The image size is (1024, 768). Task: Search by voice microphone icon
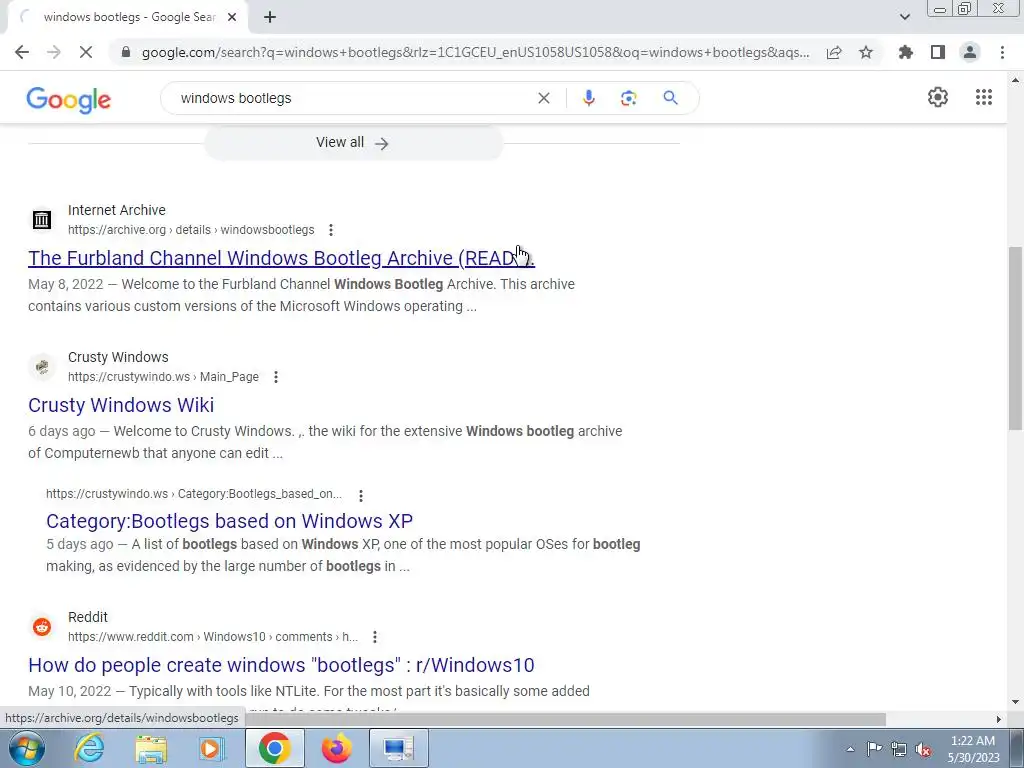[x=588, y=98]
